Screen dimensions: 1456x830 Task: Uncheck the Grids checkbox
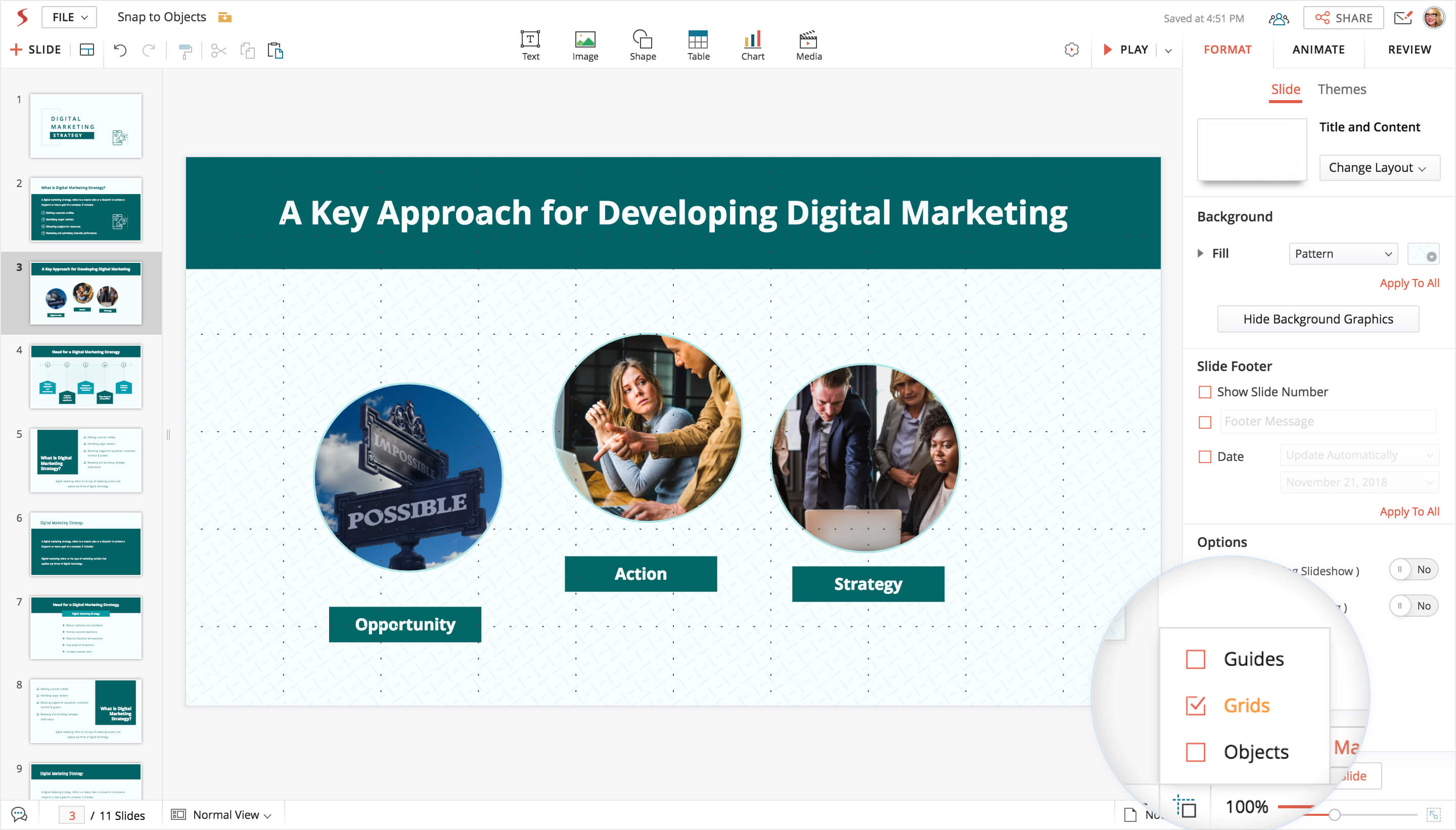[x=1195, y=706]
